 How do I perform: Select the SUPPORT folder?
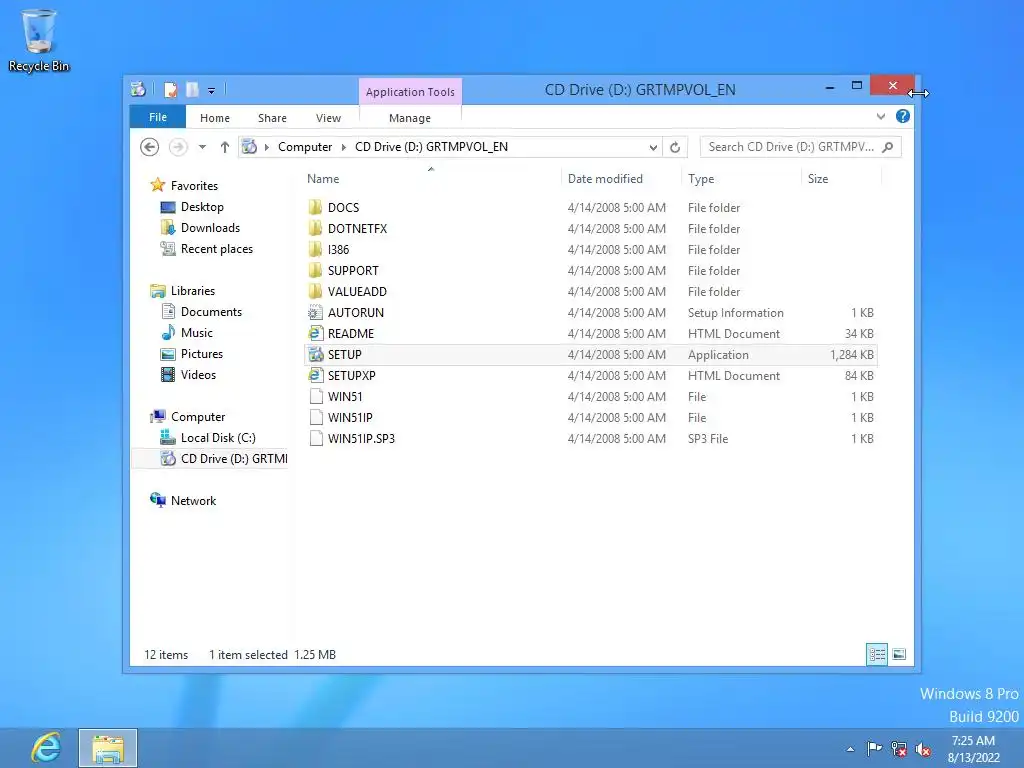coord(590,270)
